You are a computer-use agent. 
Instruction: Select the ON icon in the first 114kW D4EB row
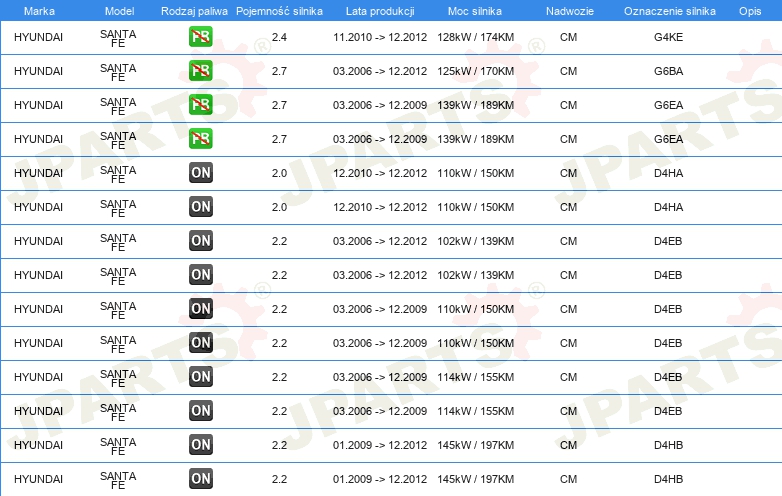[x=200, y=377]
